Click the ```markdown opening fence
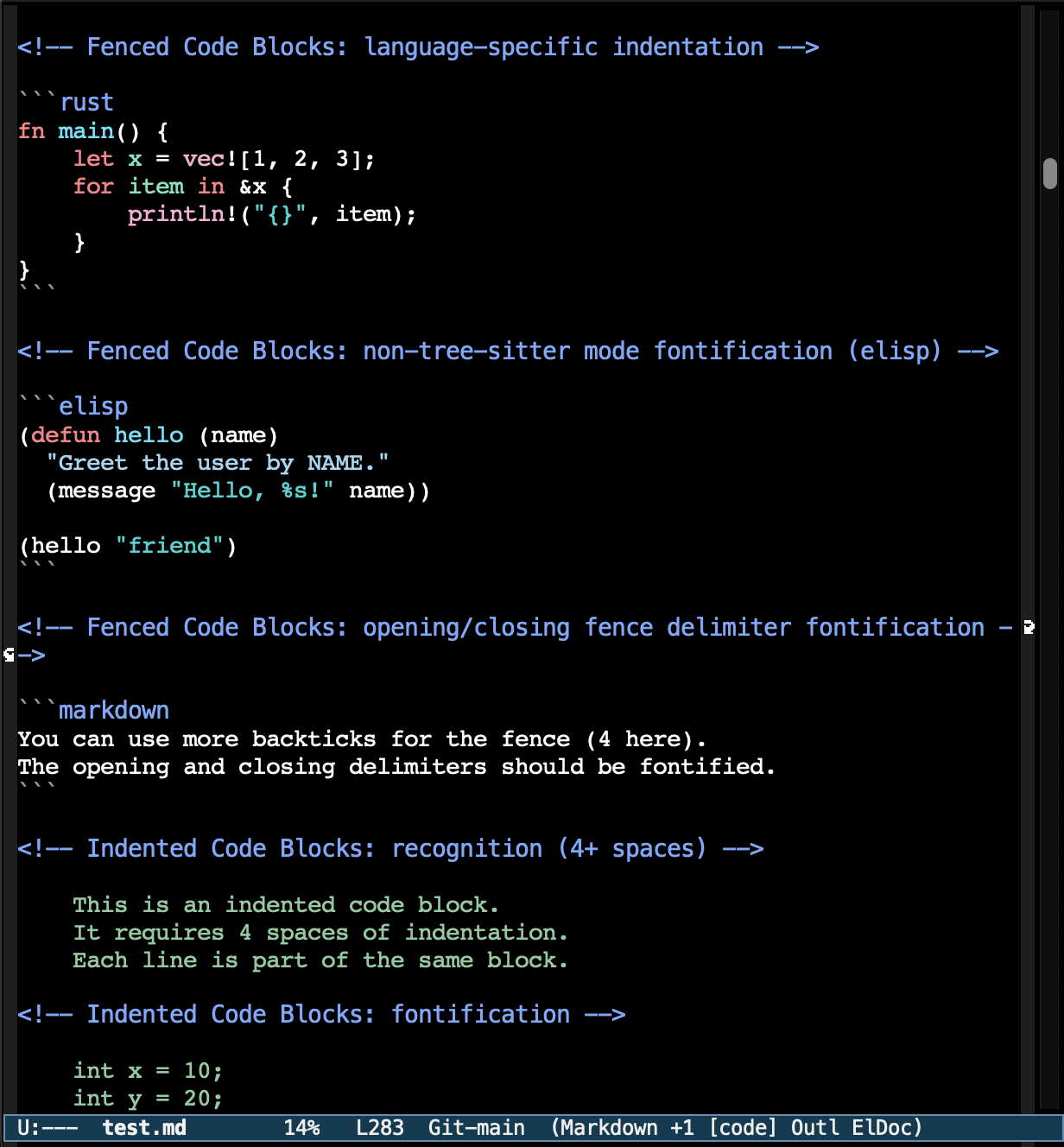1064x1147 pixels. 93,710
